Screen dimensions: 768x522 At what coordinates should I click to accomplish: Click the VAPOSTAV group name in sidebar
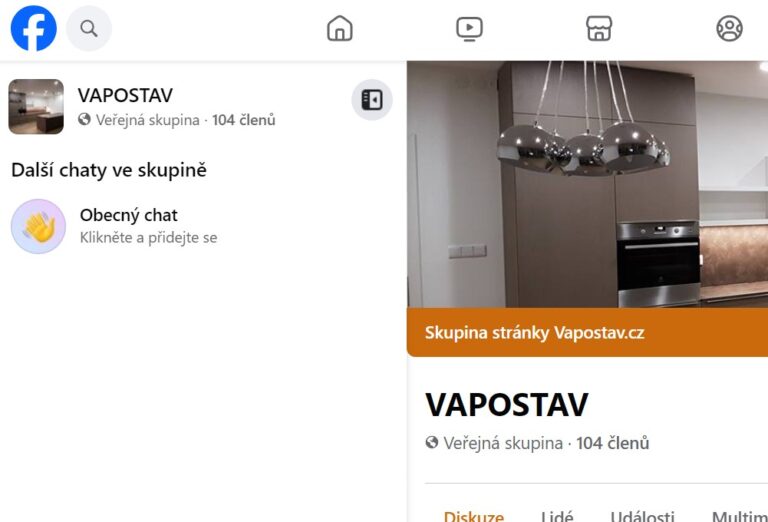[125, 95]
